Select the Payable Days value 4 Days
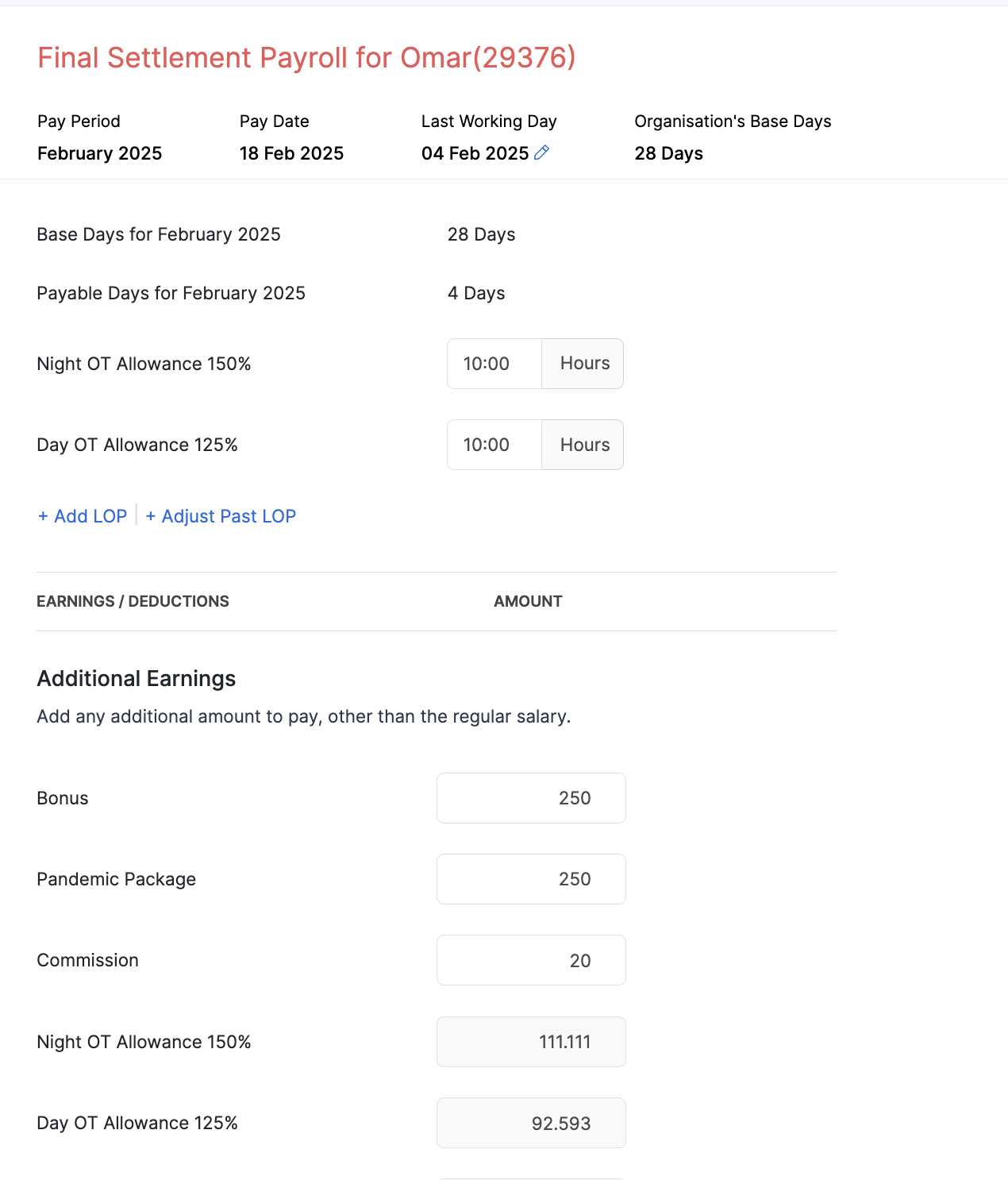 [476, 293]
